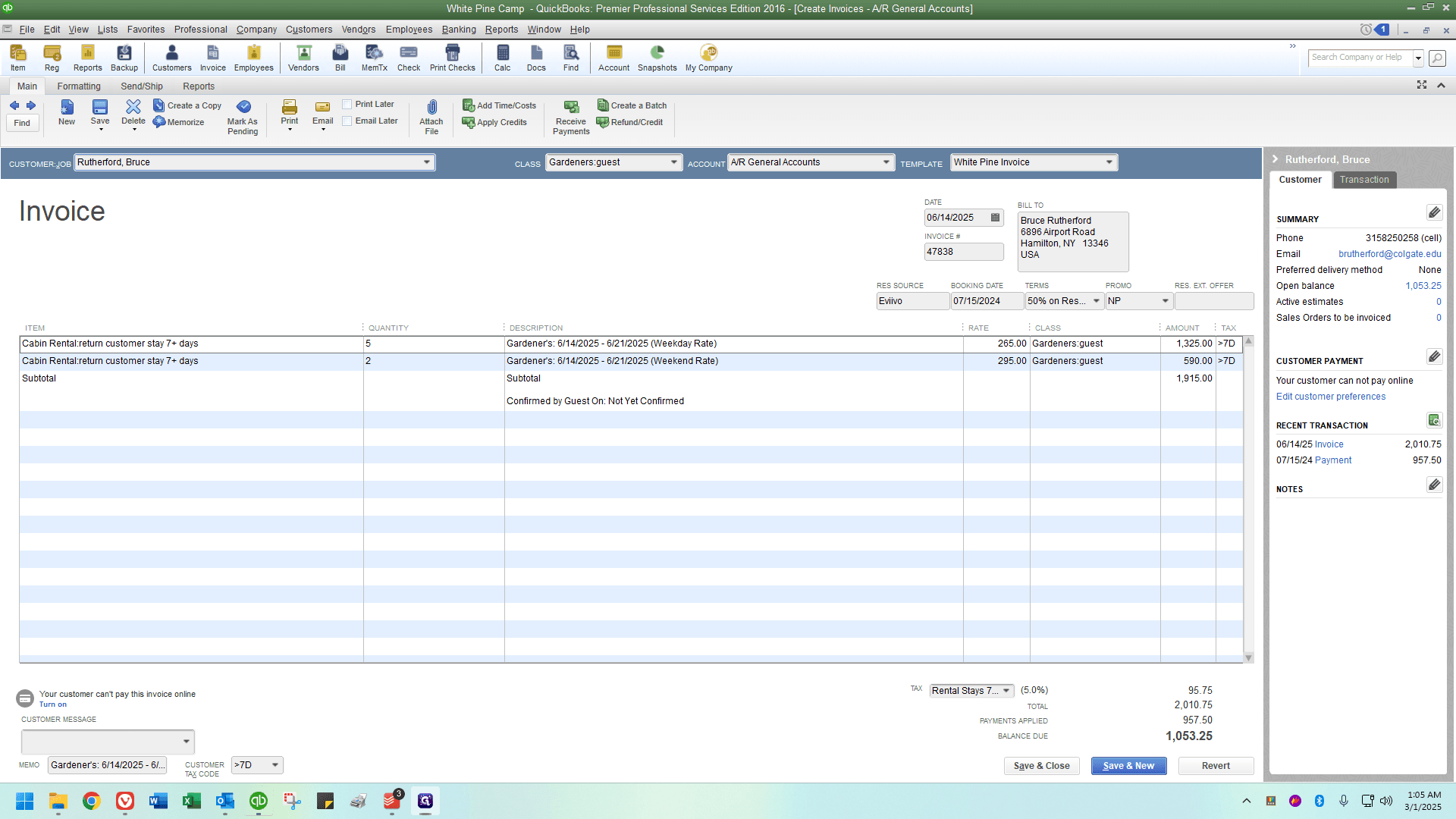Viewport: 1456px width, 819px height.
Task: Click the Revert button
Action: click(1216, 766)
